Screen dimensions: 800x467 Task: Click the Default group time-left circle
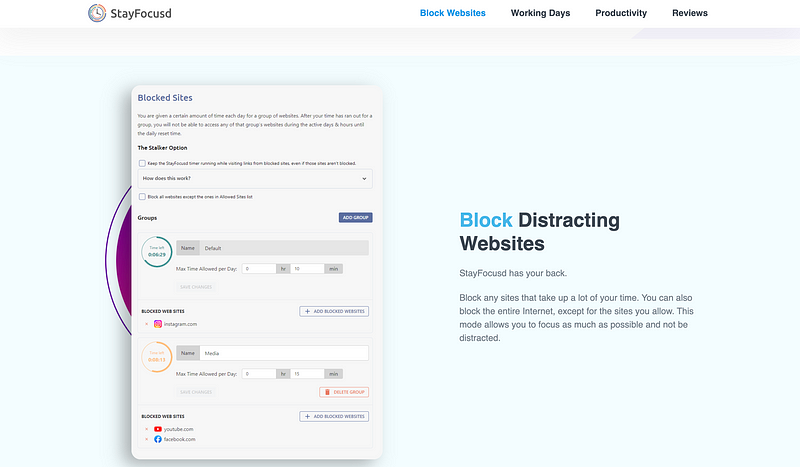point(157,252)
